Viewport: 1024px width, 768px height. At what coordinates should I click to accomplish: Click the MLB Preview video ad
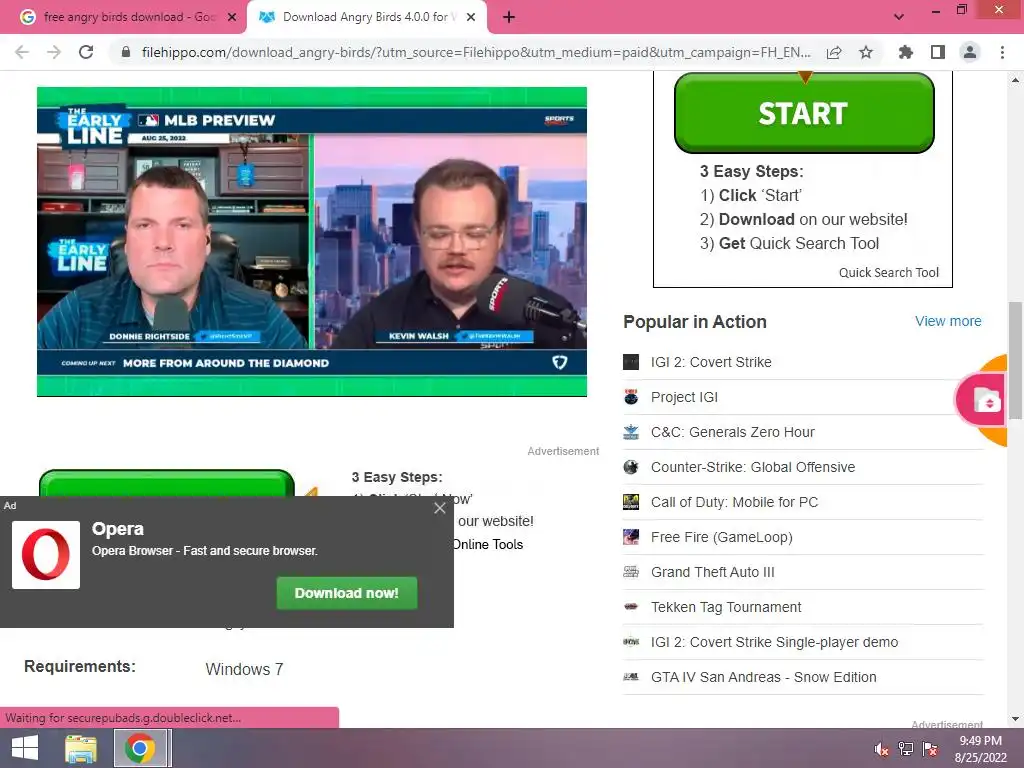[x=312, y=242]
